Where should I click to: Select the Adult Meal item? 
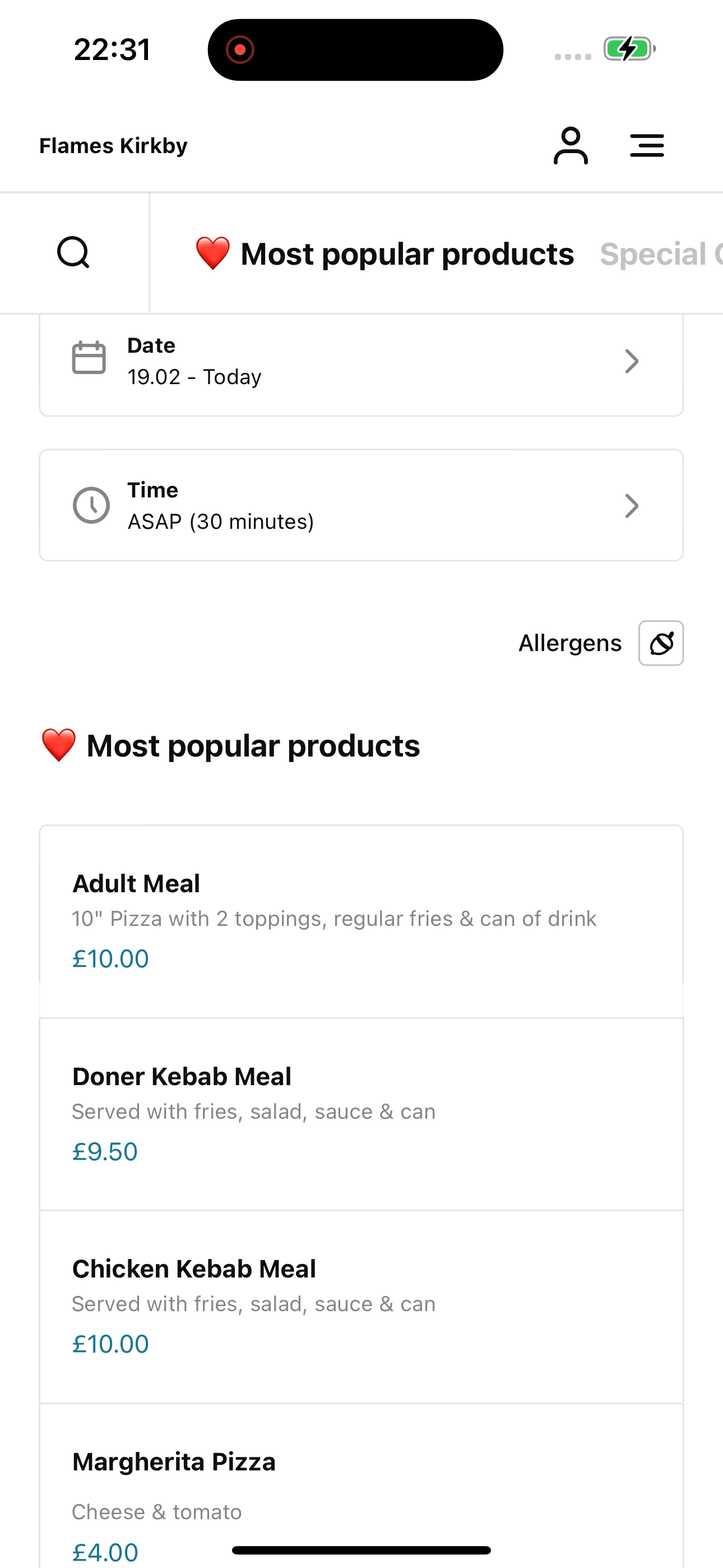[x=361, y=921]
